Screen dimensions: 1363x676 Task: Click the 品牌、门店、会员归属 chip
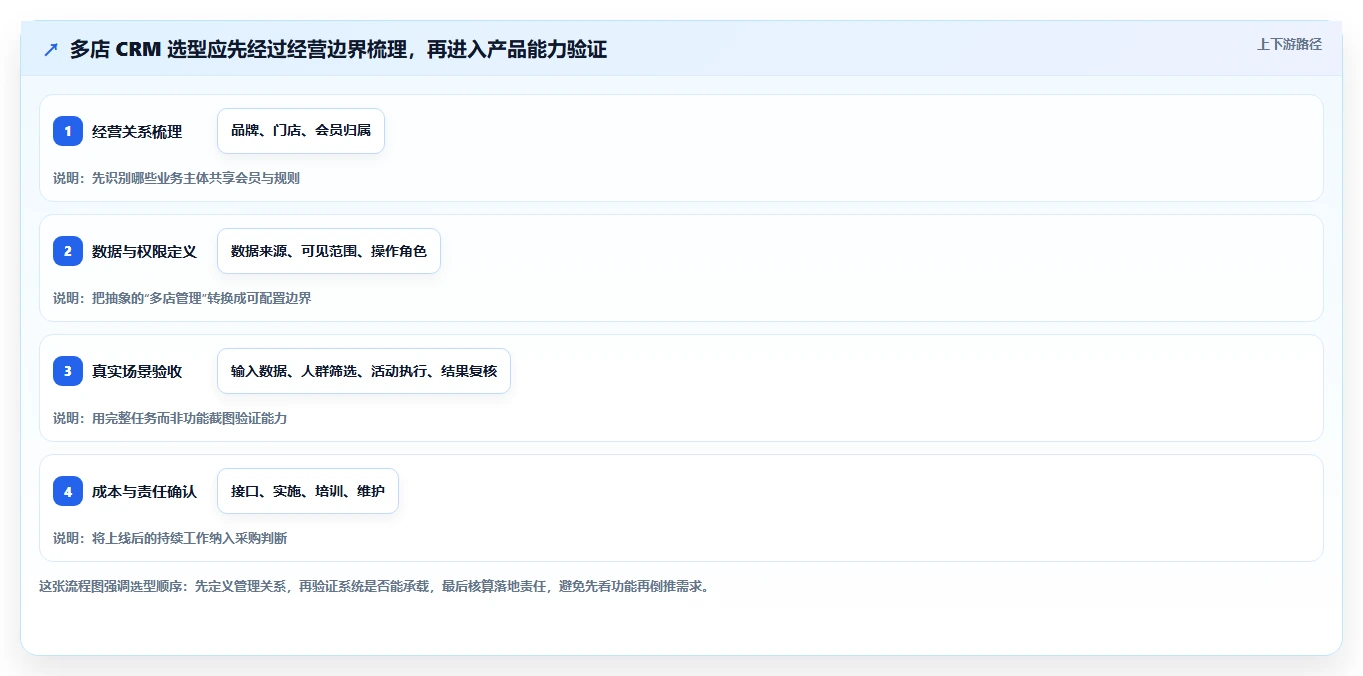click(301, 131)
